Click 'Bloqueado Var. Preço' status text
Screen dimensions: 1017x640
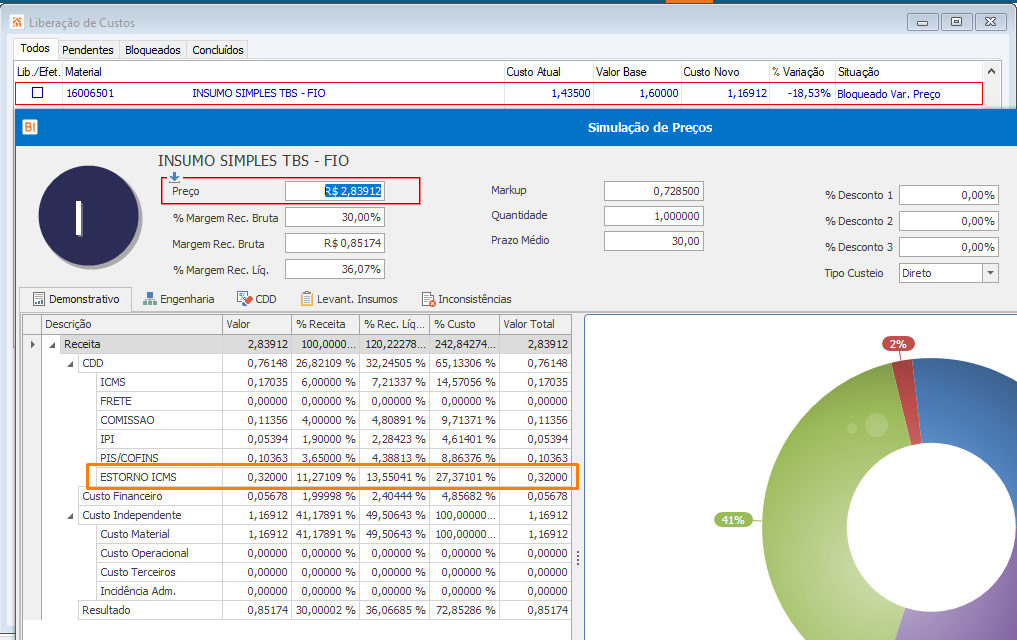pyautogui.click(x=889, y=94)
